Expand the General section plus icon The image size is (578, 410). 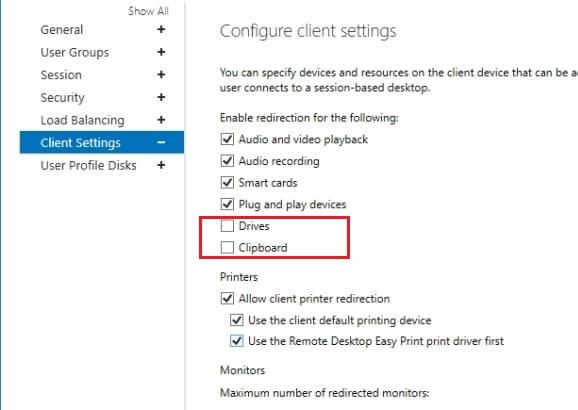click(161, 29)
